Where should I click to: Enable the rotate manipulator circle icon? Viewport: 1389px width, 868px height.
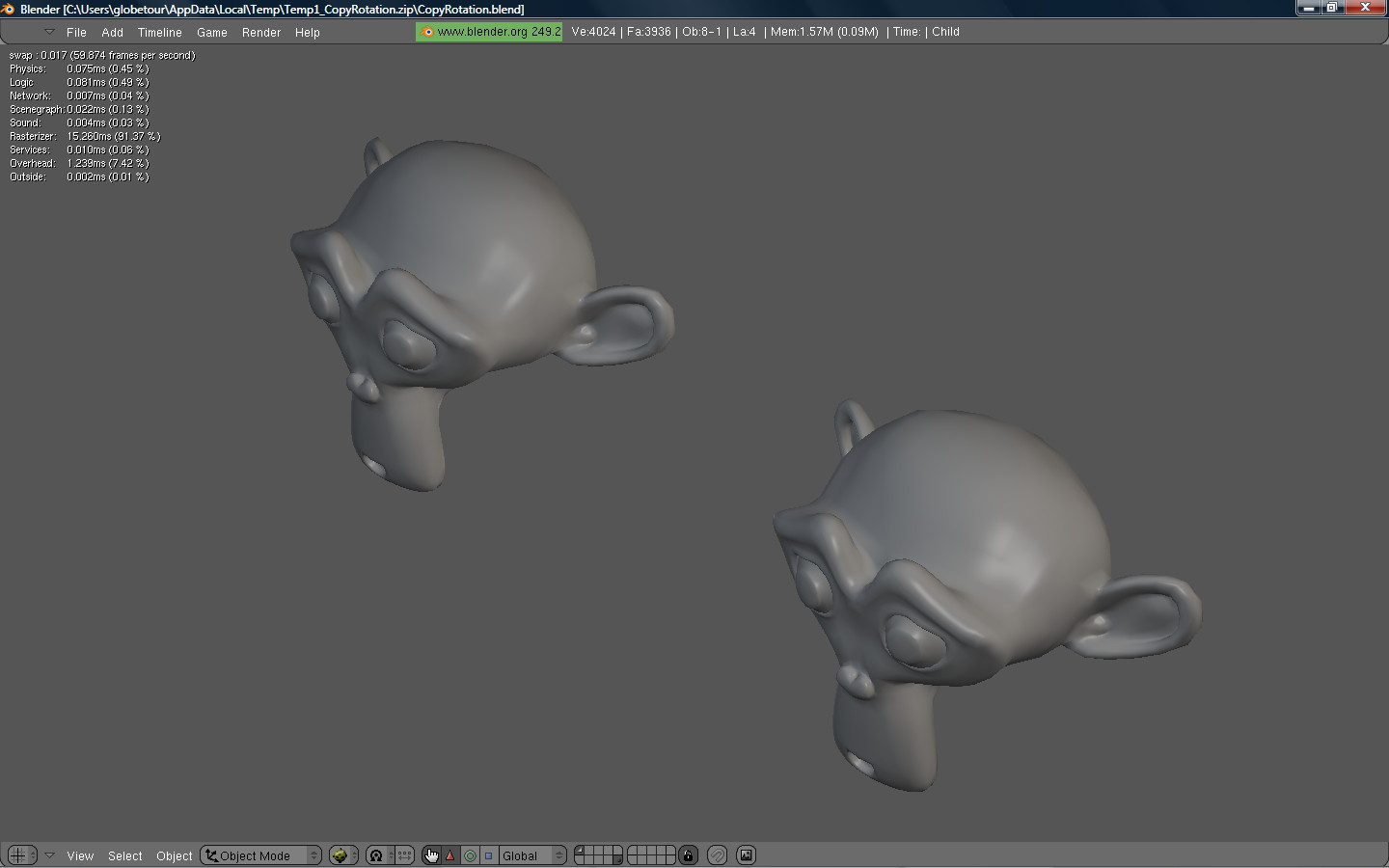tap(470, 855)
